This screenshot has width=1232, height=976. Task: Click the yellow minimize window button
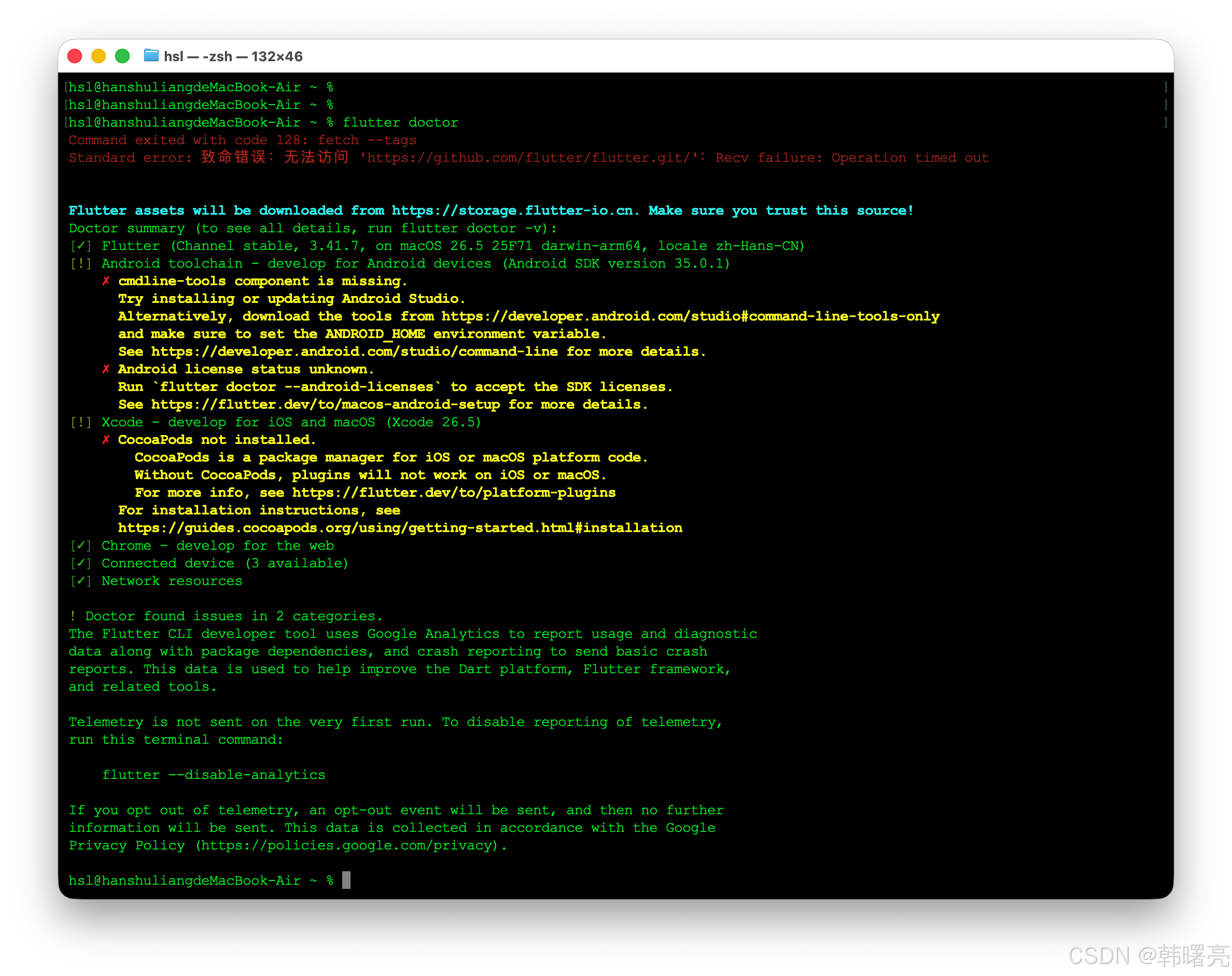[x=99, y=56]
